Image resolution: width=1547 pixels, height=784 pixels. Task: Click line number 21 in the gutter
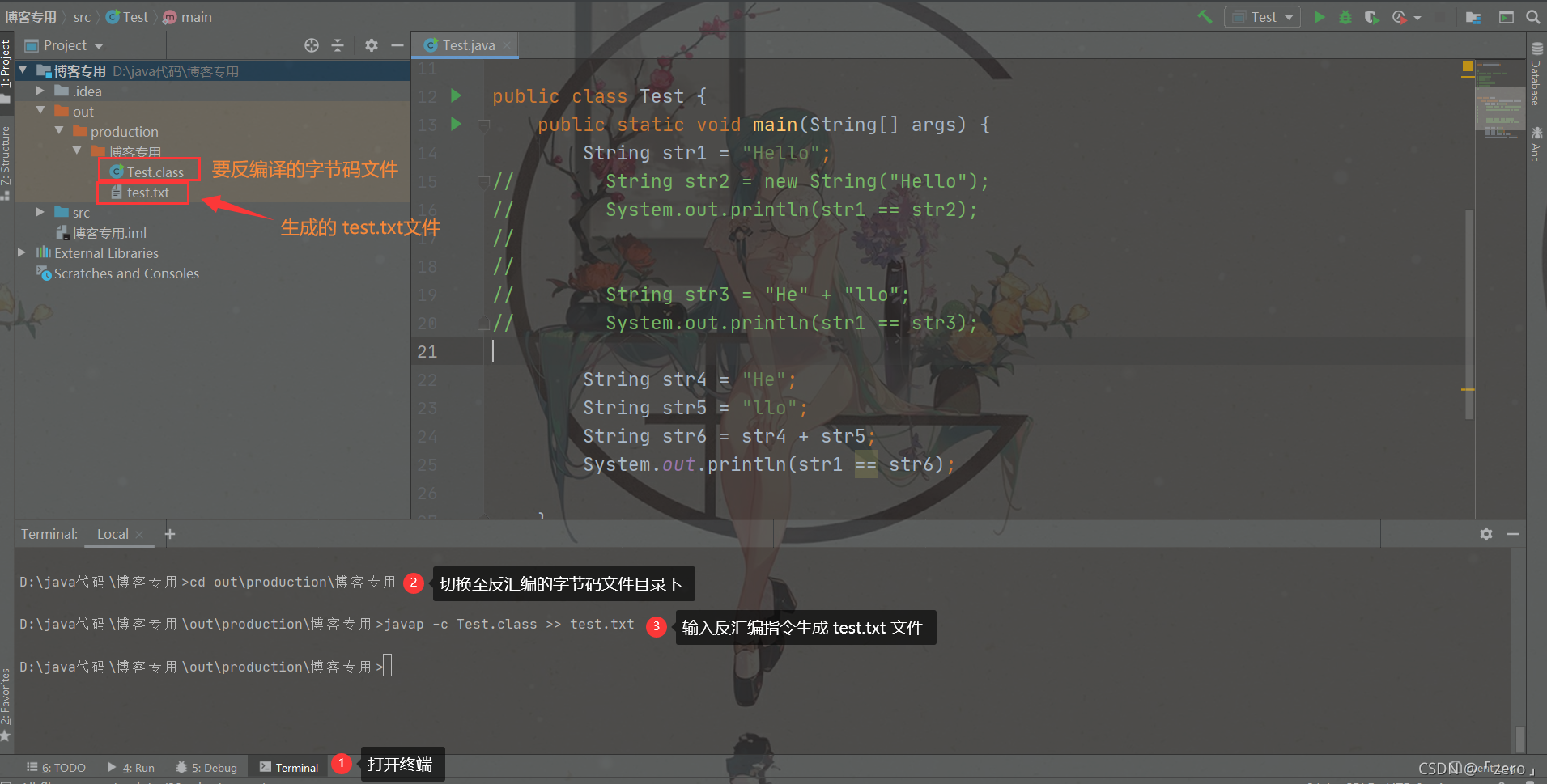pyautogui.click(x=427, y=351)
